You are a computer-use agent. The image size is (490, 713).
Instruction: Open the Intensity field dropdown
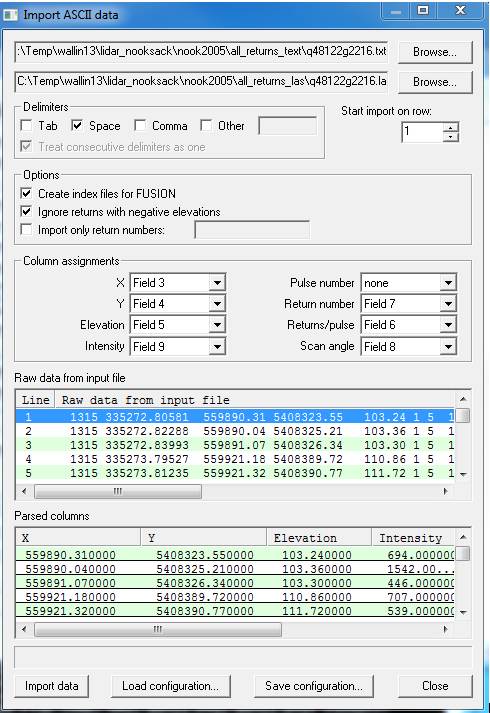click(x=217, y=346)
